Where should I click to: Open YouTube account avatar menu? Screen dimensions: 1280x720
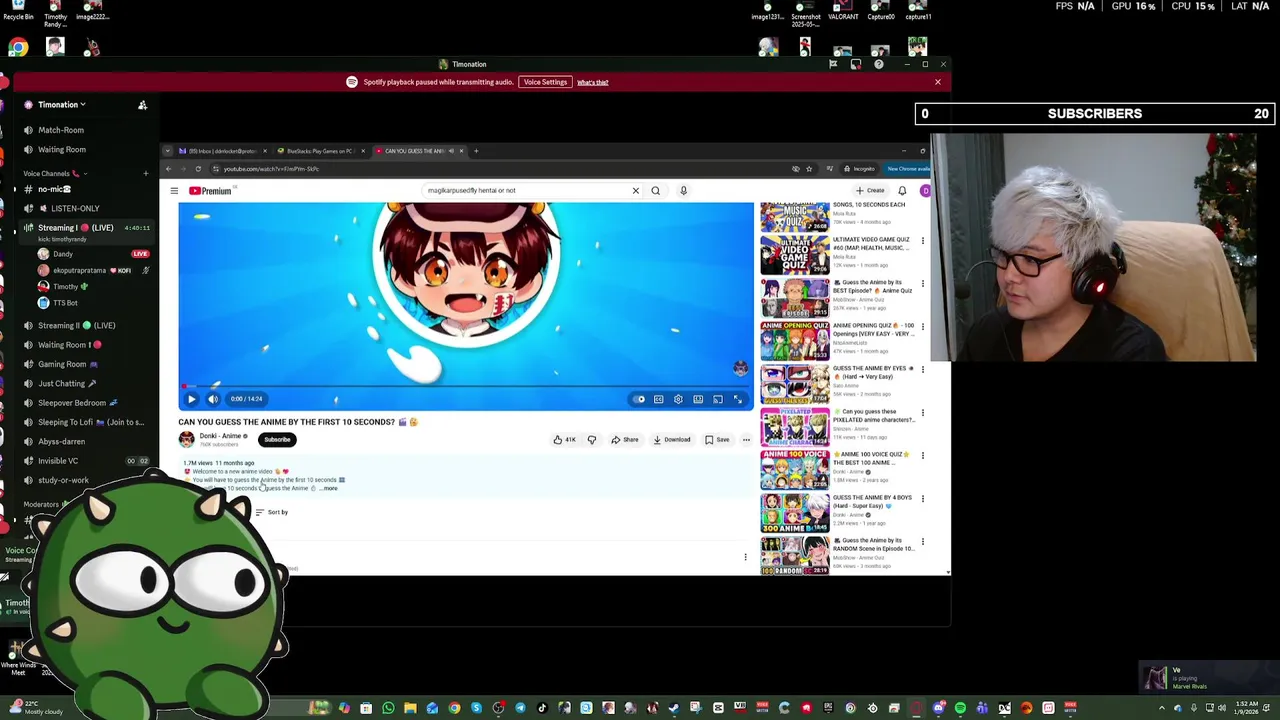[x=925, y=190]
